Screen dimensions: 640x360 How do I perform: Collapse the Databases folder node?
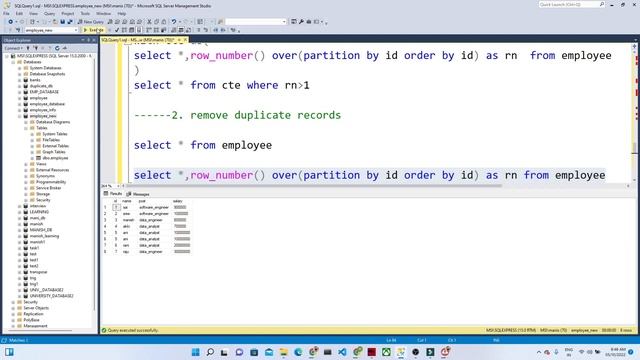13,62
